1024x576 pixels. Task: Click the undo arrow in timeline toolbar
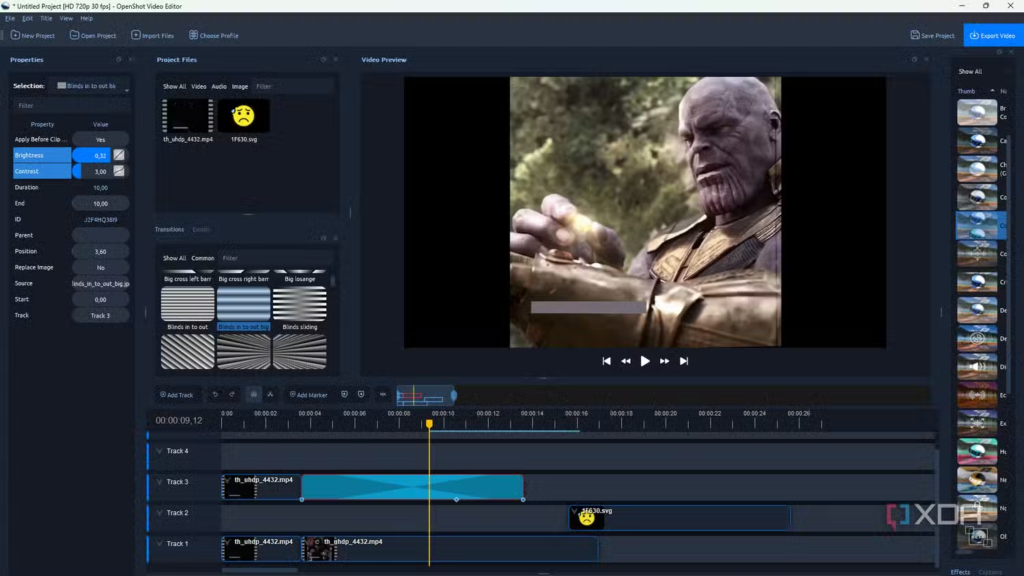(215, 395)
